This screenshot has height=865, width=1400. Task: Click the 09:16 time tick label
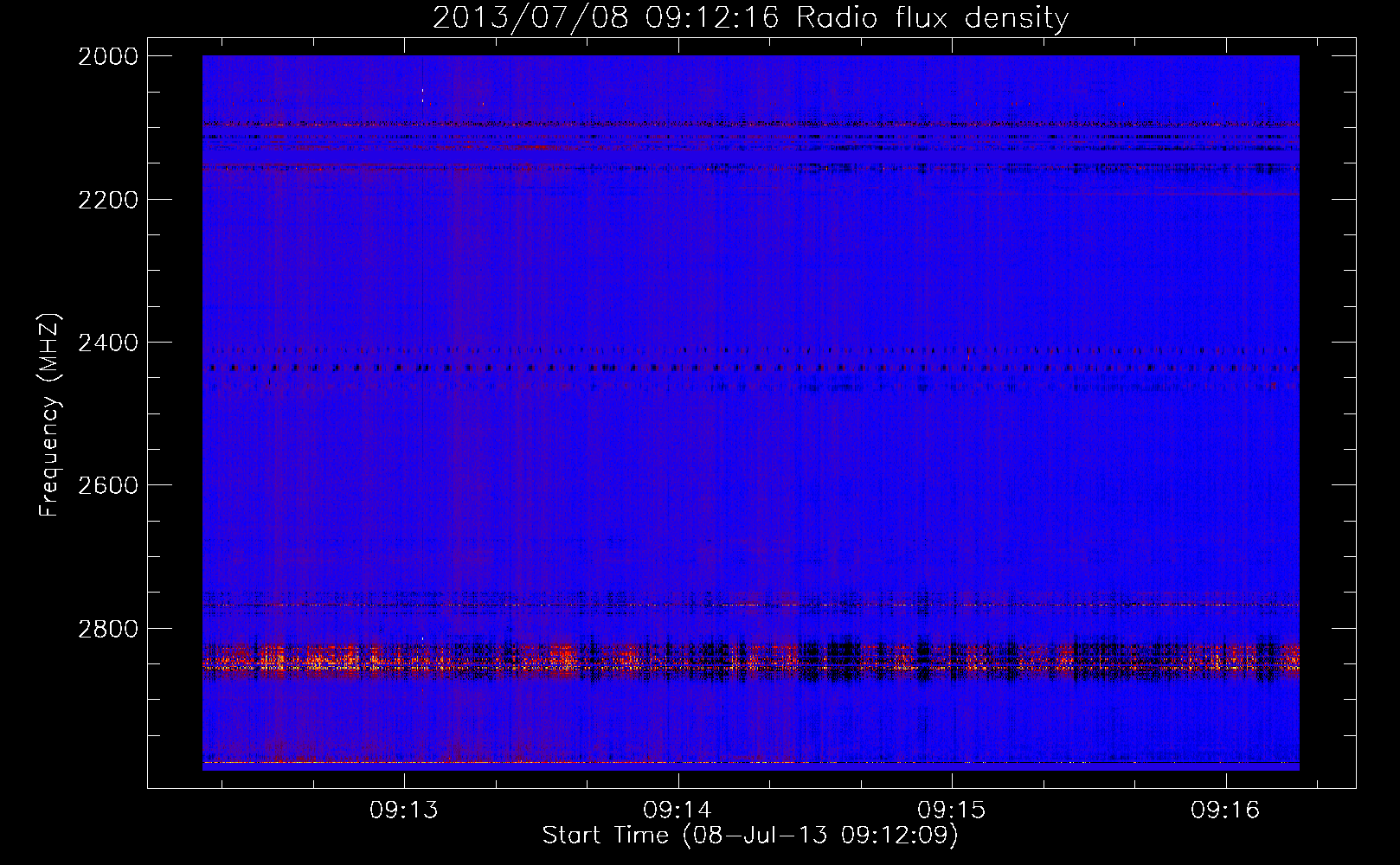(x=1225, y=811)
